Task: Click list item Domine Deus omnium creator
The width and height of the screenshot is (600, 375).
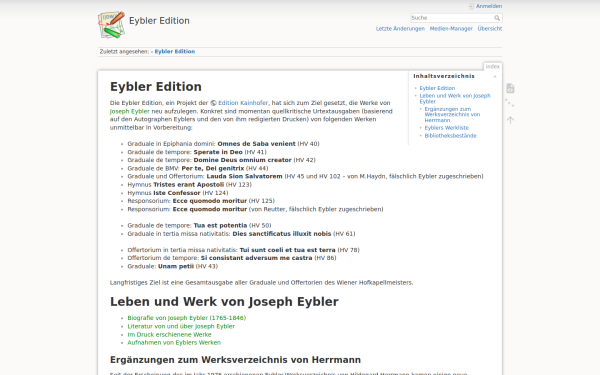Action: coord(221,160)
